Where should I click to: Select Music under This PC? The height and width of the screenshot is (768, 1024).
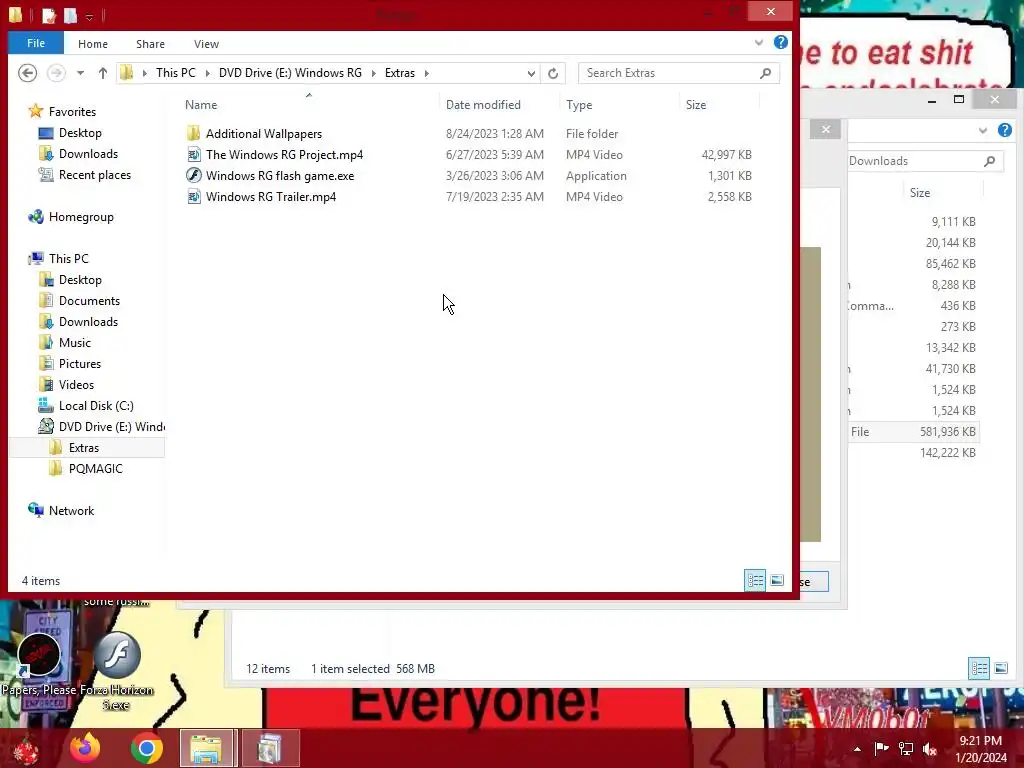click(x=74, y=342)
